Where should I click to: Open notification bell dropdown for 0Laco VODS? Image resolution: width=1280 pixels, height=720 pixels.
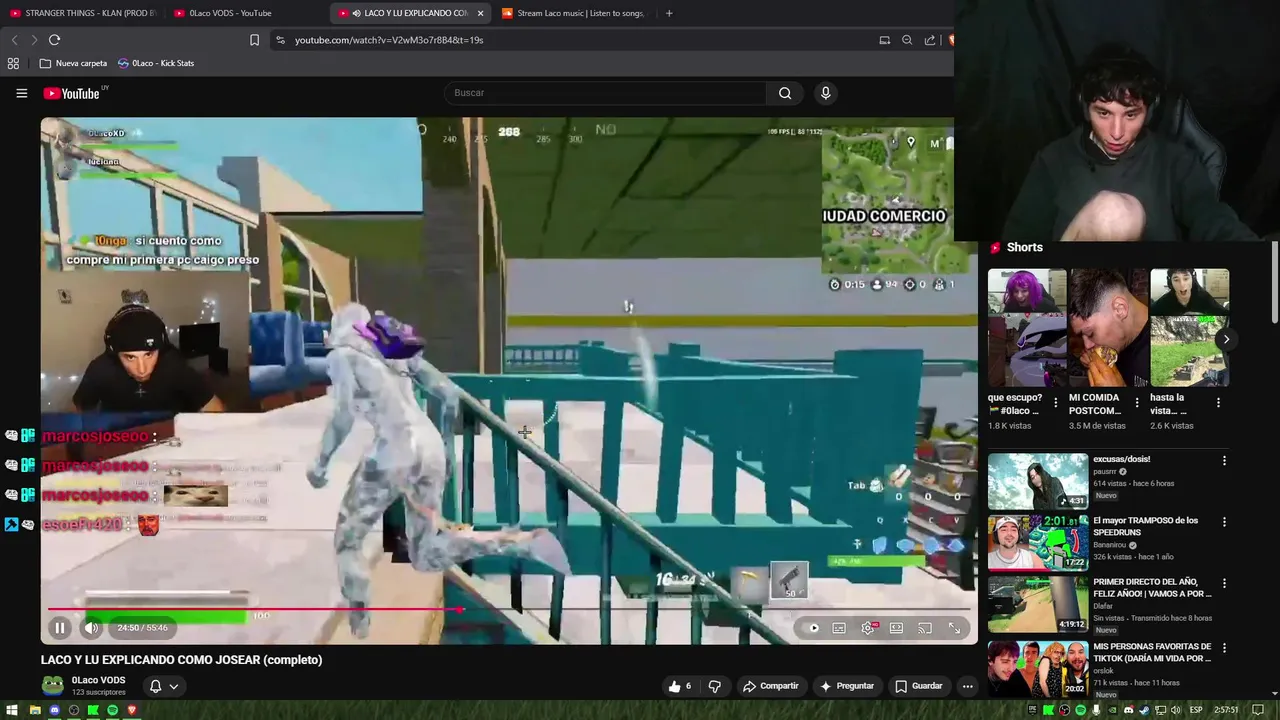point(164,686)
